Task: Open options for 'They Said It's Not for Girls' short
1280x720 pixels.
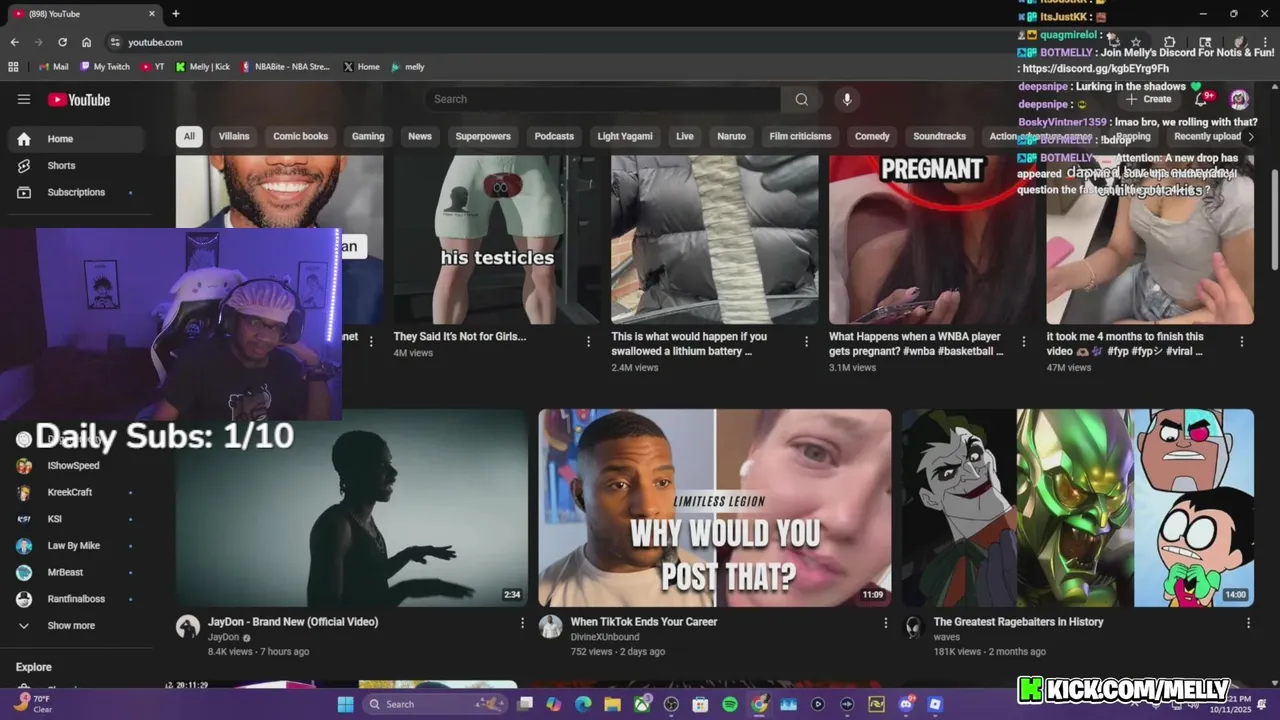Action: click(588, 342)
